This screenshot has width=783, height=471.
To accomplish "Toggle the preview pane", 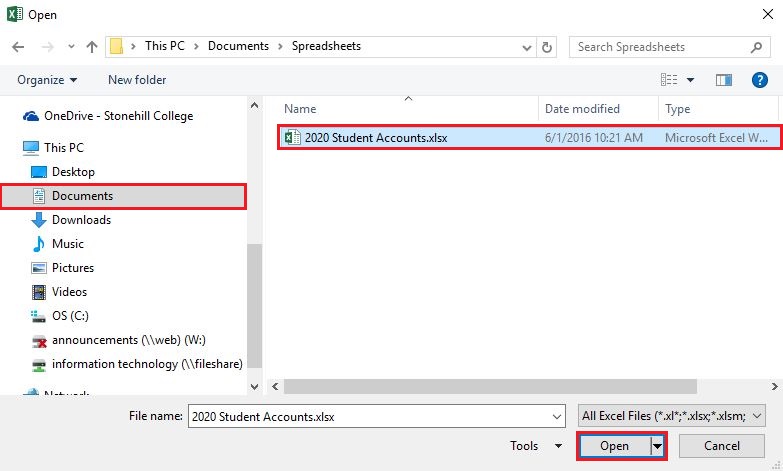I will 724,80.
